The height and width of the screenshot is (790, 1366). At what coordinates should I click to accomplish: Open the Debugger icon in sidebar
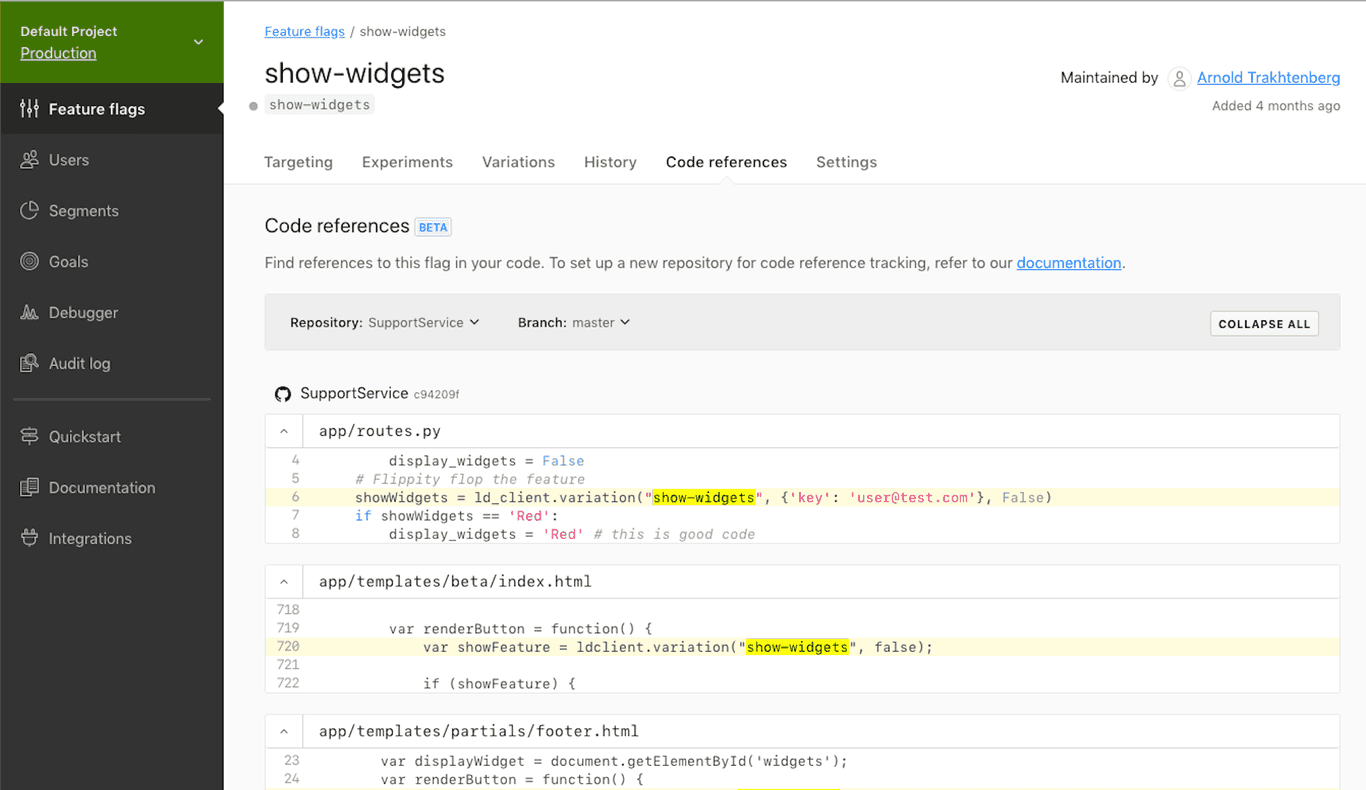coord(31,312)
